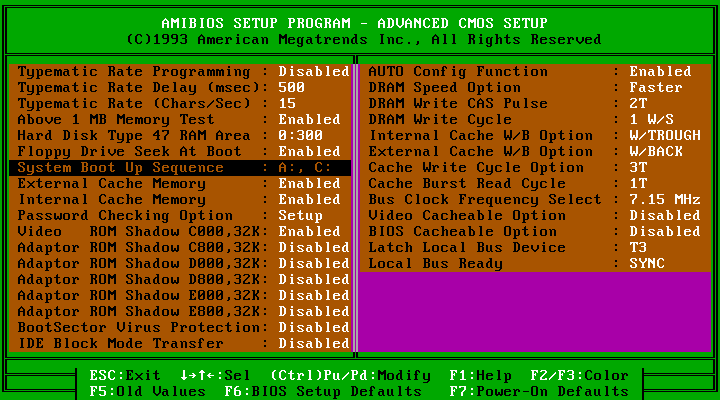Click the ESC:Exit hint

125,376
